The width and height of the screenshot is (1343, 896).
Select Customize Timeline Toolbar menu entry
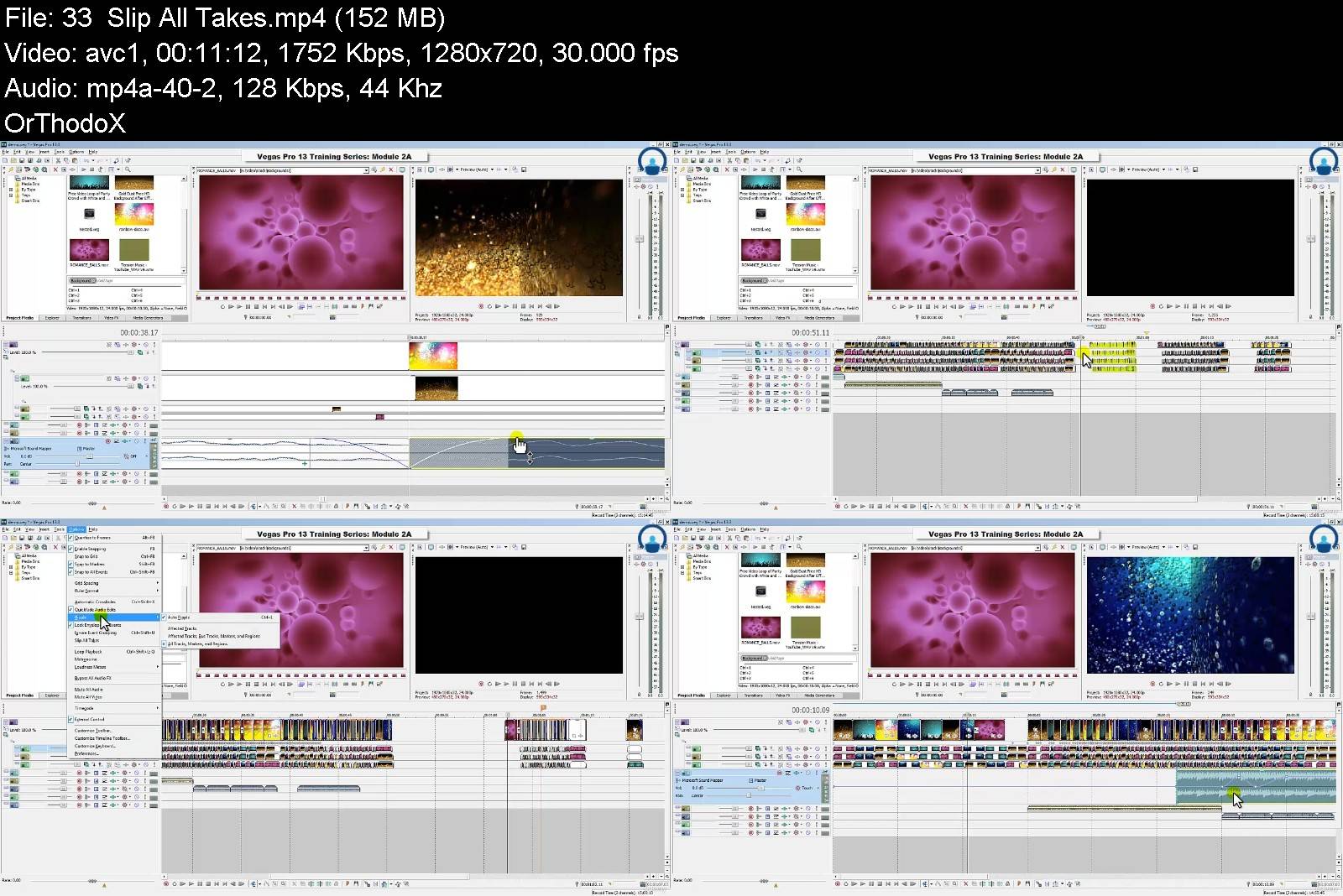tap(114, 738)
